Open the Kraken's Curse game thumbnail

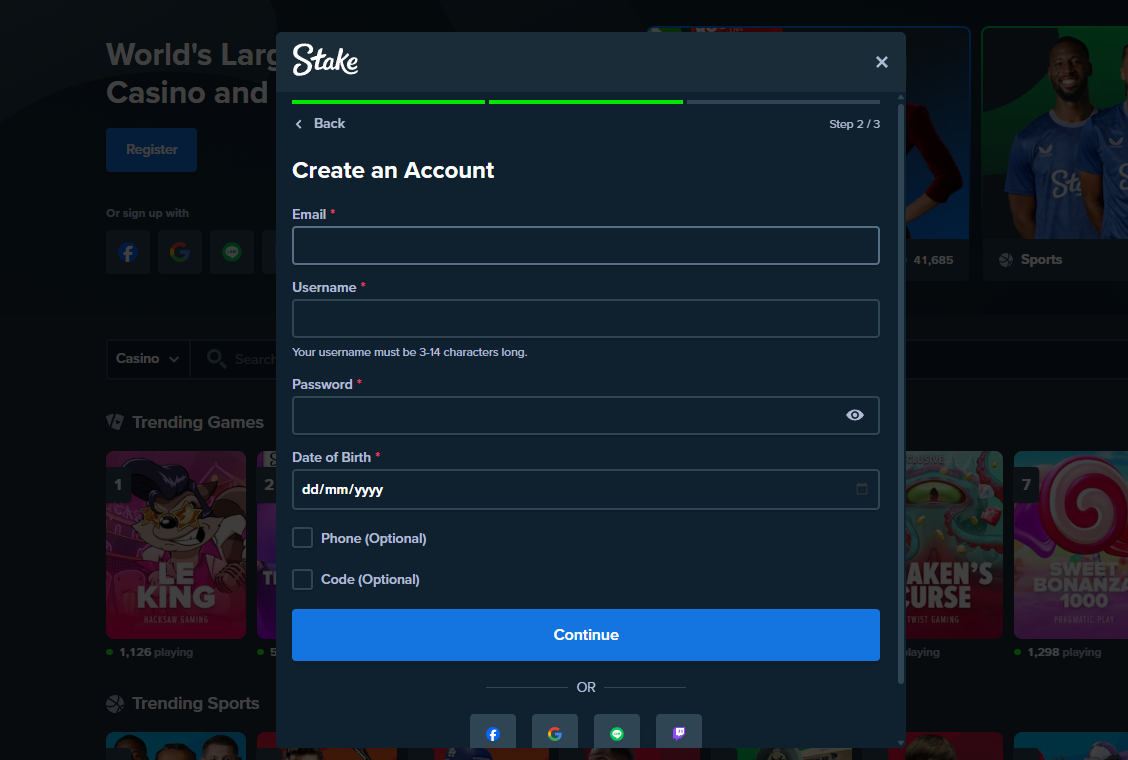coord(953,545)
